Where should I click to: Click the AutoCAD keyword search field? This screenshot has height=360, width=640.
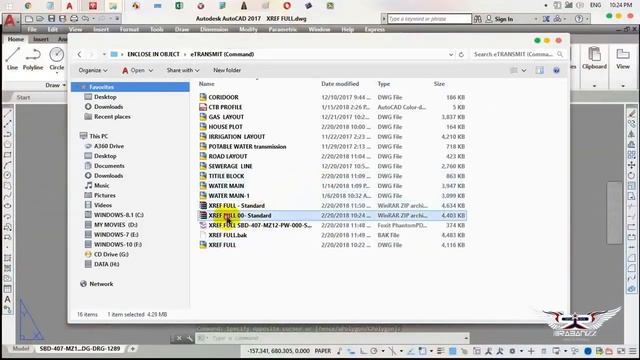(x=429, y=19)
